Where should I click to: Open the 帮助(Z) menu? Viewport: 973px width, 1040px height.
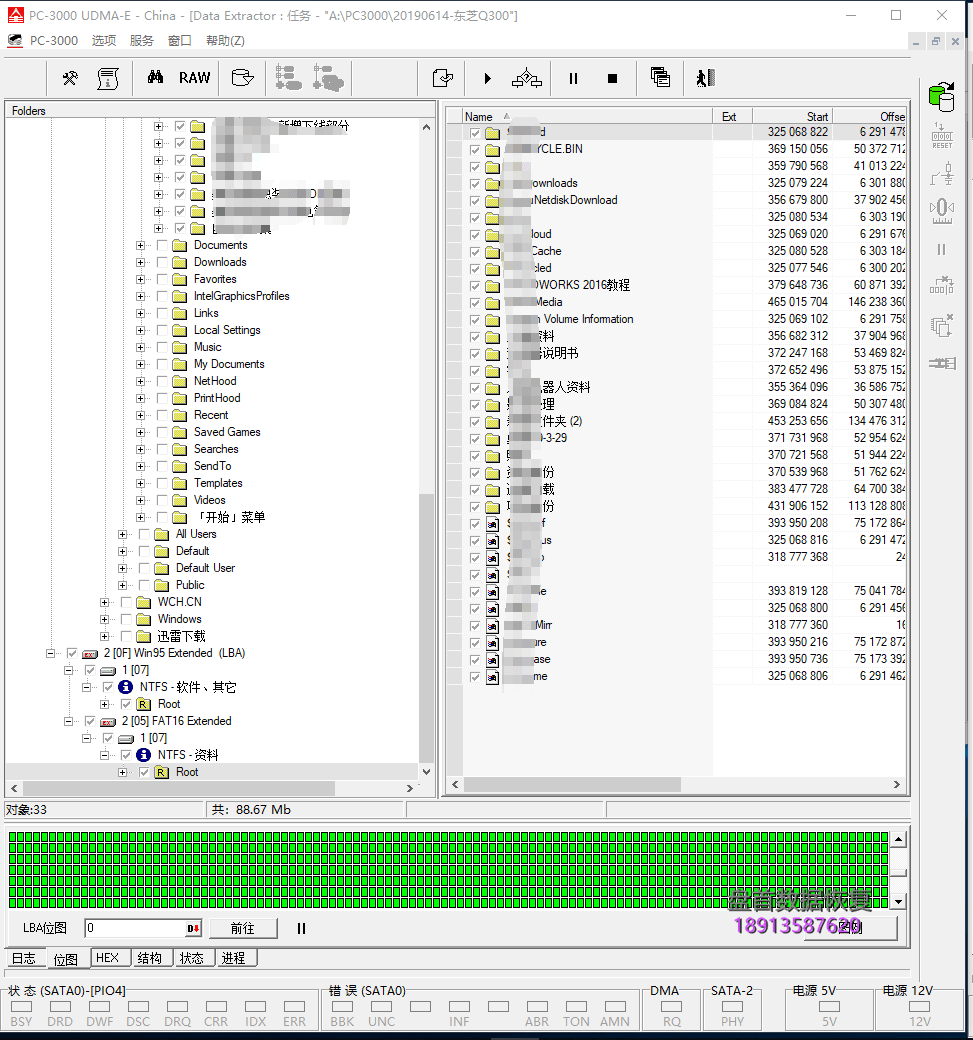coord(225,40)
